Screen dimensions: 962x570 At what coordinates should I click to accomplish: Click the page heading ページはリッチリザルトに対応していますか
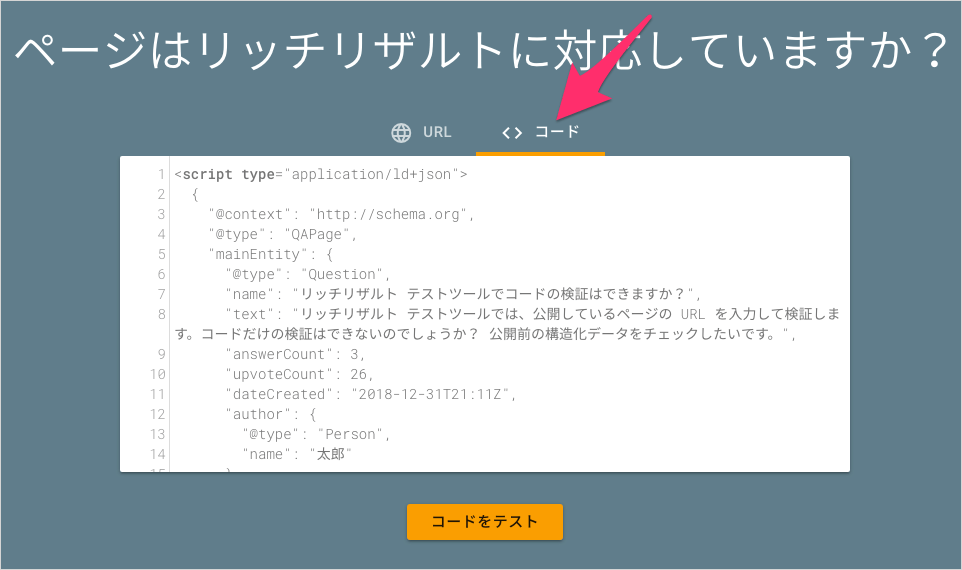click(481, 50)
